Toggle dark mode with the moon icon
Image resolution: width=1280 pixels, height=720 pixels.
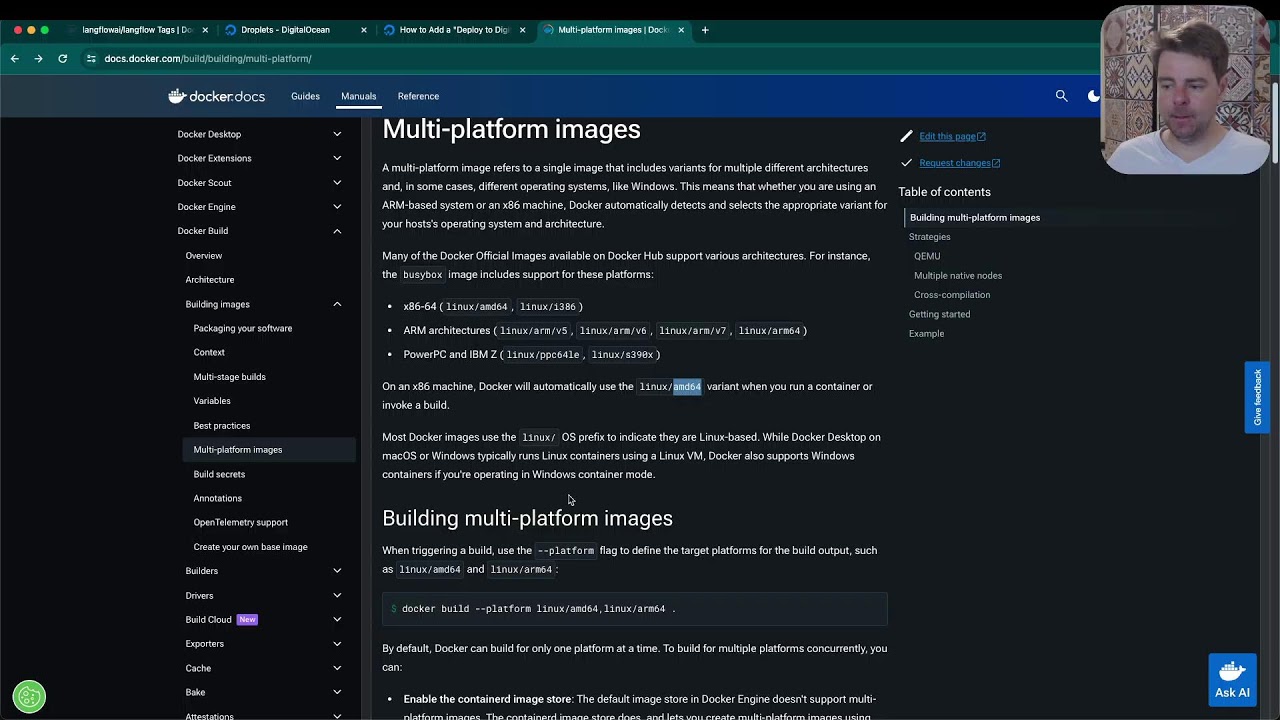[x=1093, y=96]
